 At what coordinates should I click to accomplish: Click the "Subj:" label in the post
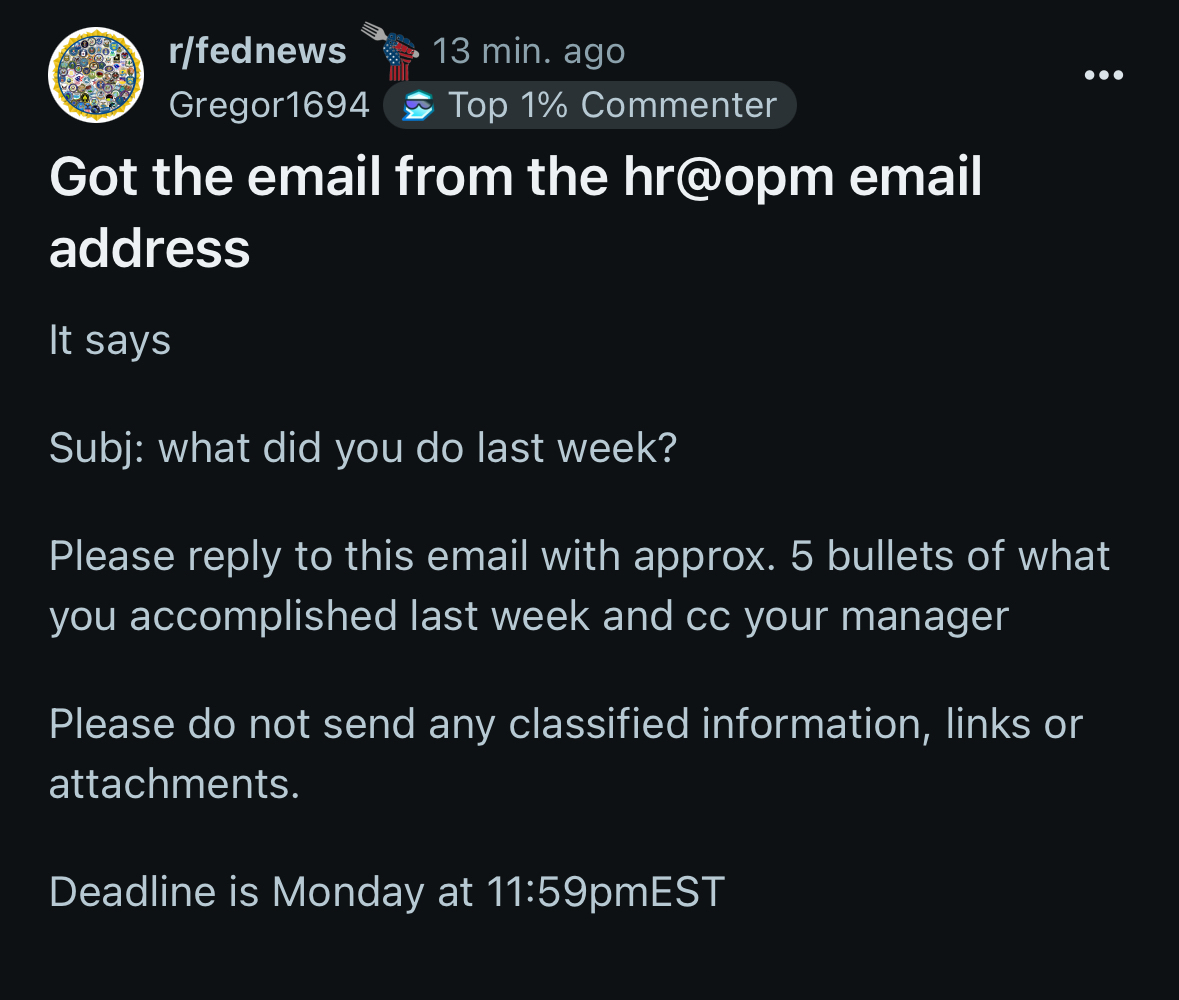(x=97, y=449)
